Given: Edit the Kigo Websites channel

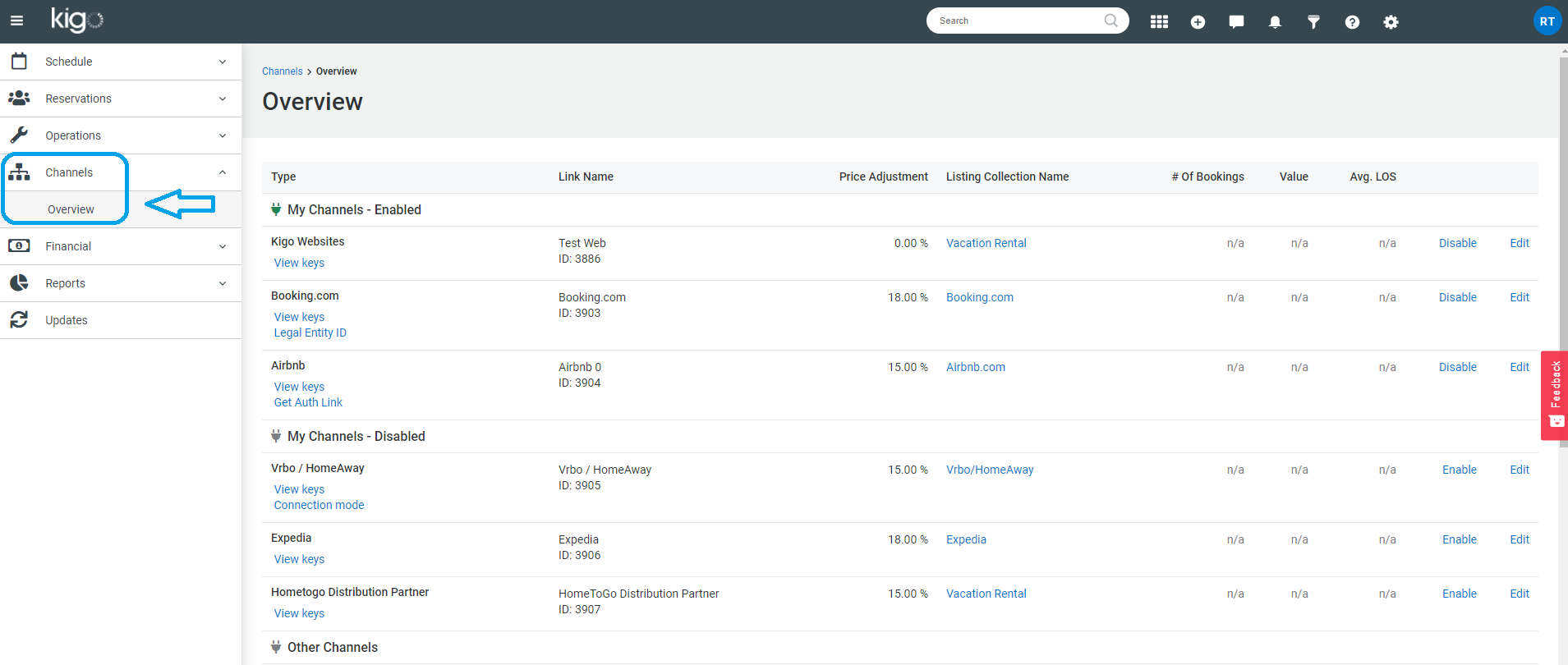Looking at the screenshot, I should tap(1520, 243).
